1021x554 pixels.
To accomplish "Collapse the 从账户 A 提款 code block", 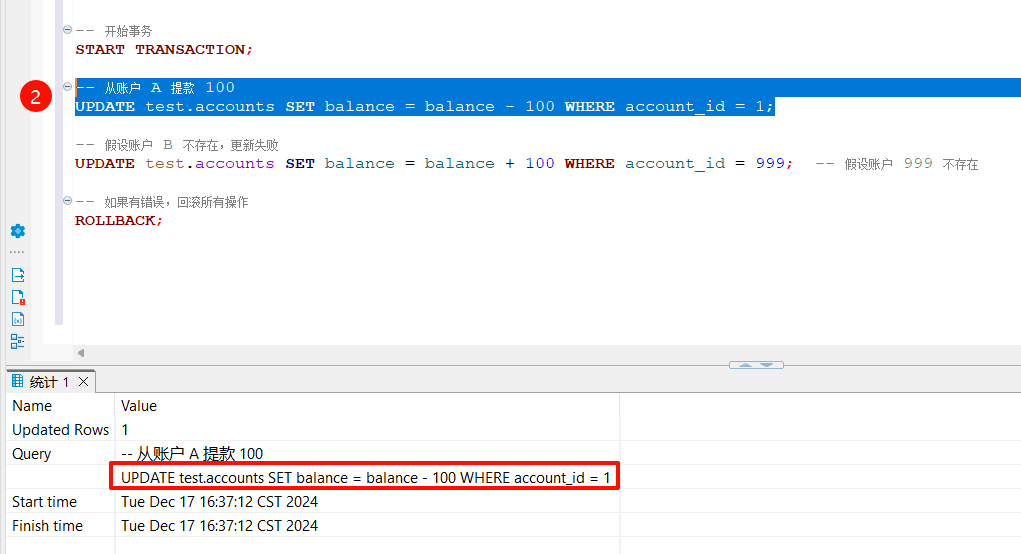I will point(67,87).
